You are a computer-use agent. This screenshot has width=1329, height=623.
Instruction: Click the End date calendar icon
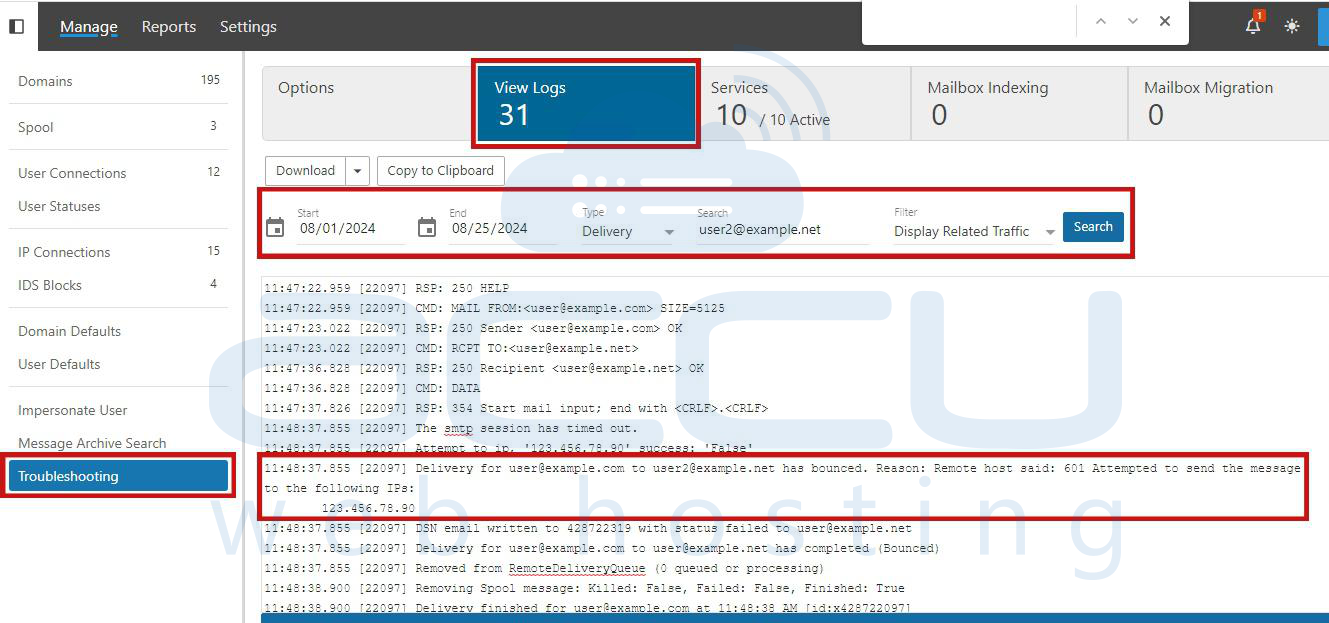427,228
